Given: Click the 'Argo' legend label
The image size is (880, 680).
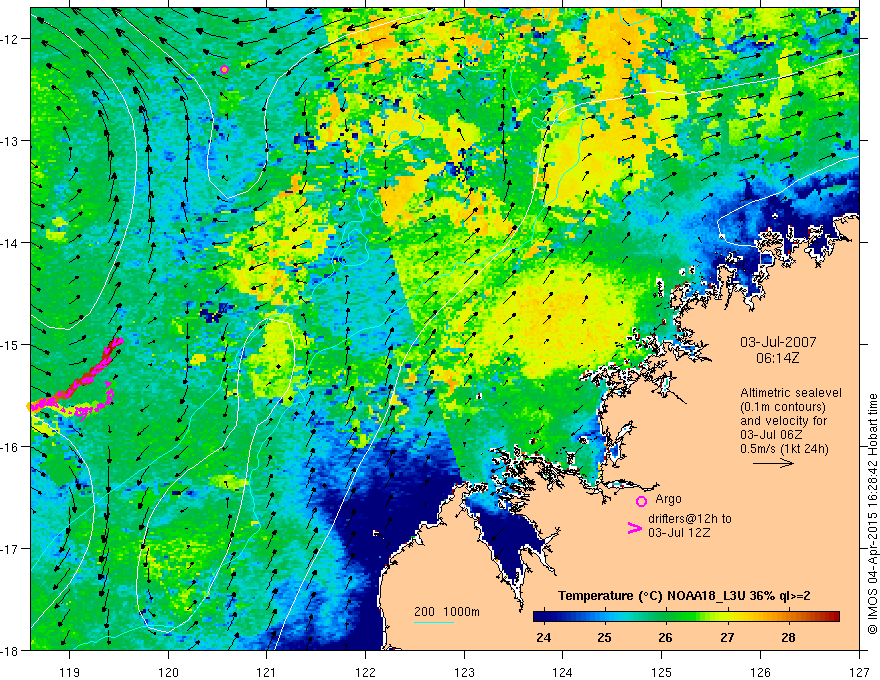Looking at the screenshot, I should (668, 499).
